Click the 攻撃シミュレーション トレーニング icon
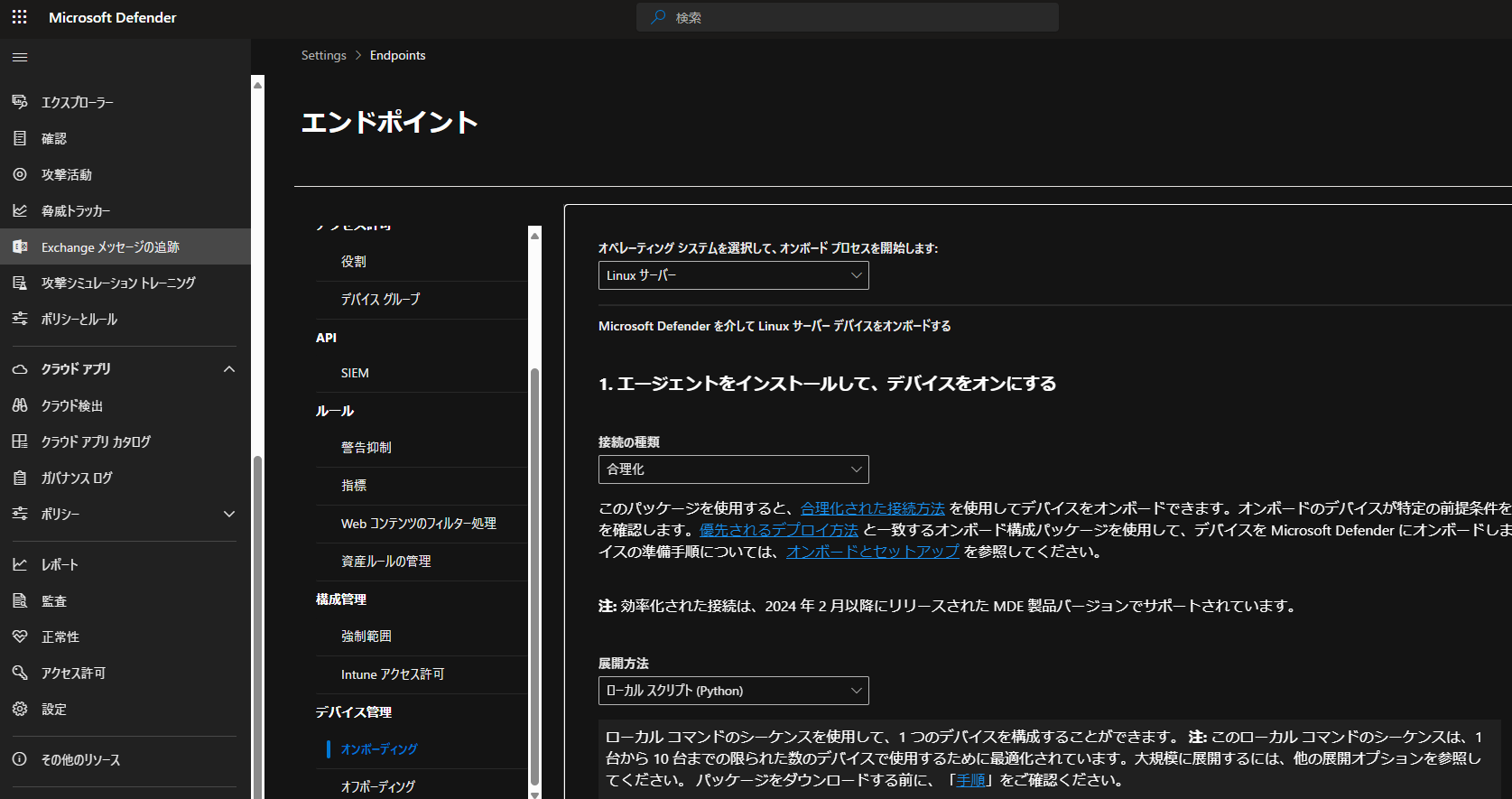Screen dimensions: 1512x799 tap(20, 283)
